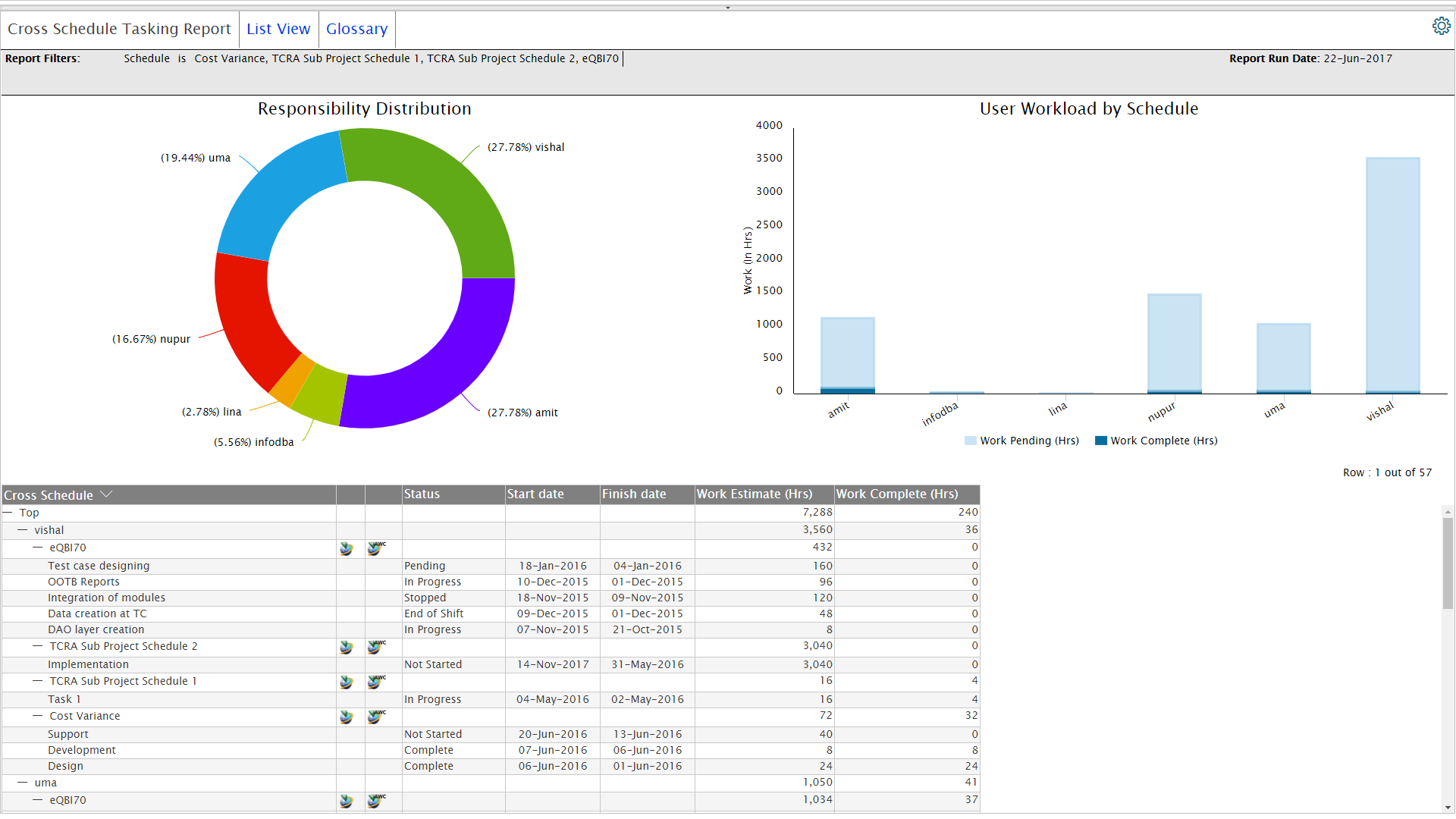This screenshot has width=1456, height=819.
Task: Switch to List View tab
Action: [278, 29]
